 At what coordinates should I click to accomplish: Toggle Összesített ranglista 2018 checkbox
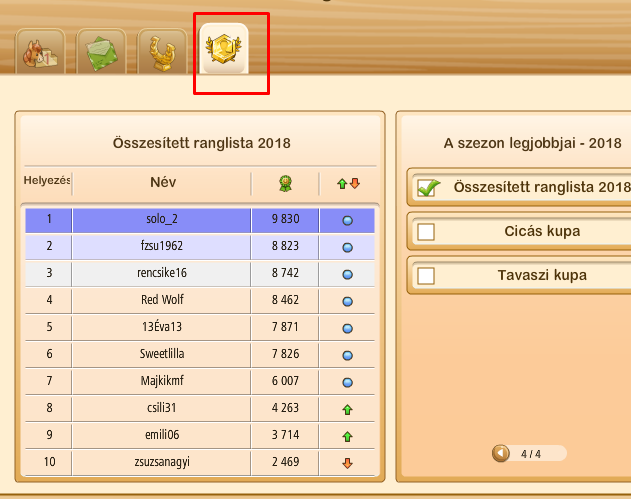[x=428, y=188]
